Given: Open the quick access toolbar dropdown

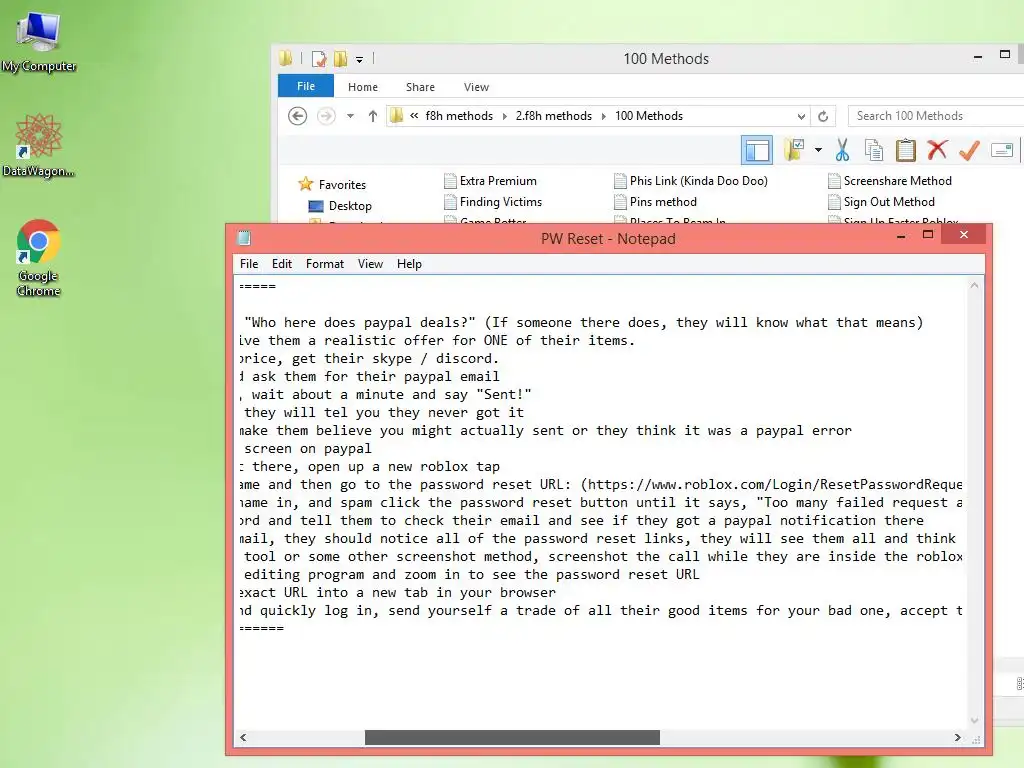Looking at the screenshot, I should (x=359, y=59).
